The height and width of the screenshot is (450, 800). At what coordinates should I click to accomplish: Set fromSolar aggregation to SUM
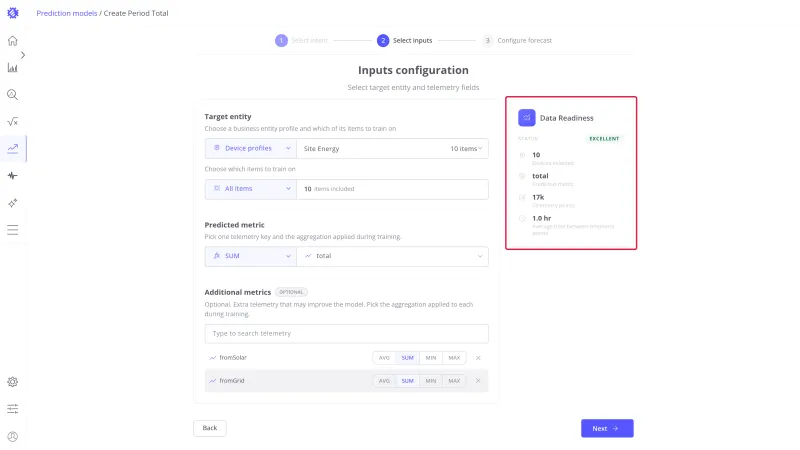[407, 358]
